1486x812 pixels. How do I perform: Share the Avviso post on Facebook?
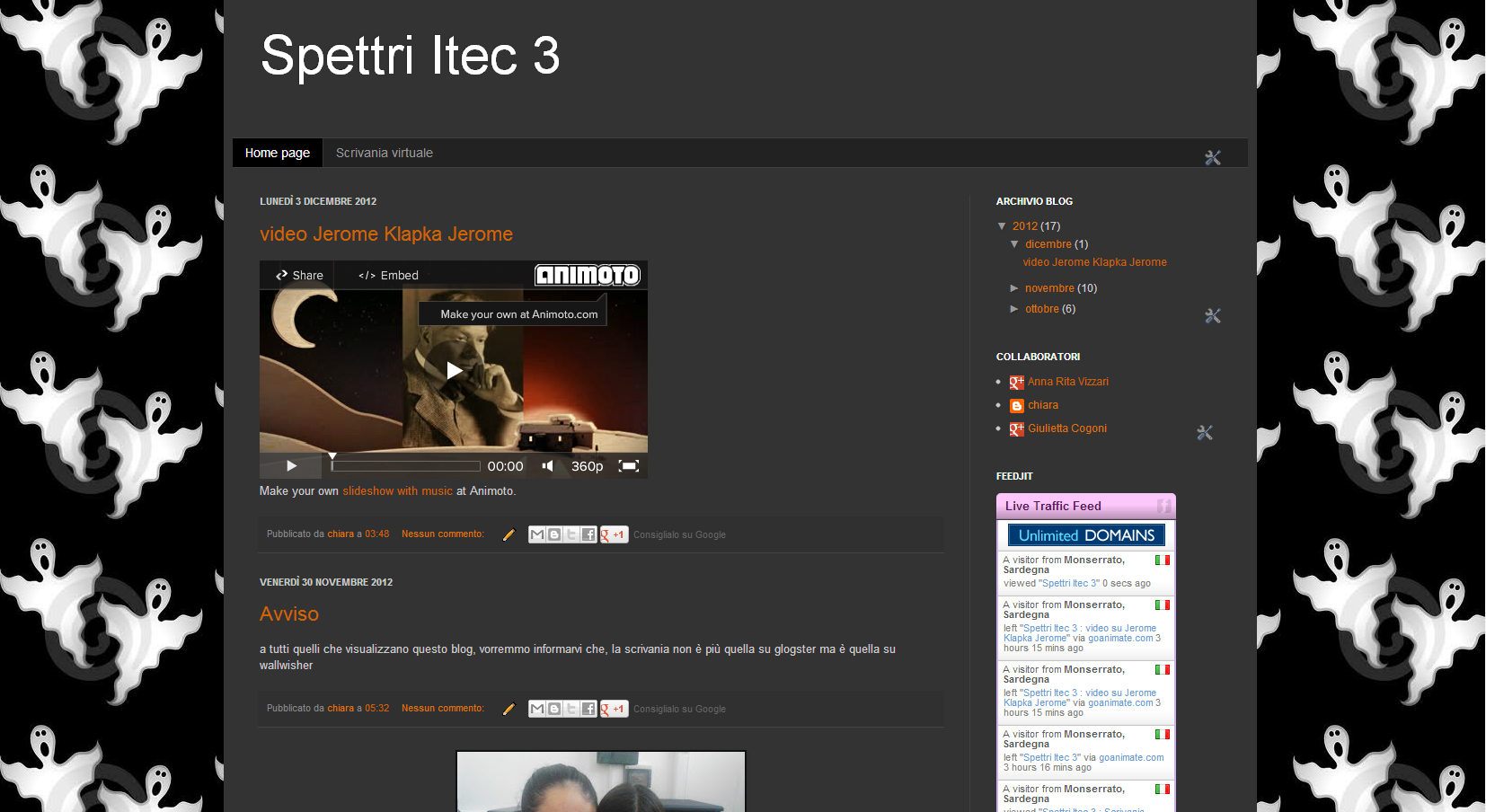[x=588, y=709]
